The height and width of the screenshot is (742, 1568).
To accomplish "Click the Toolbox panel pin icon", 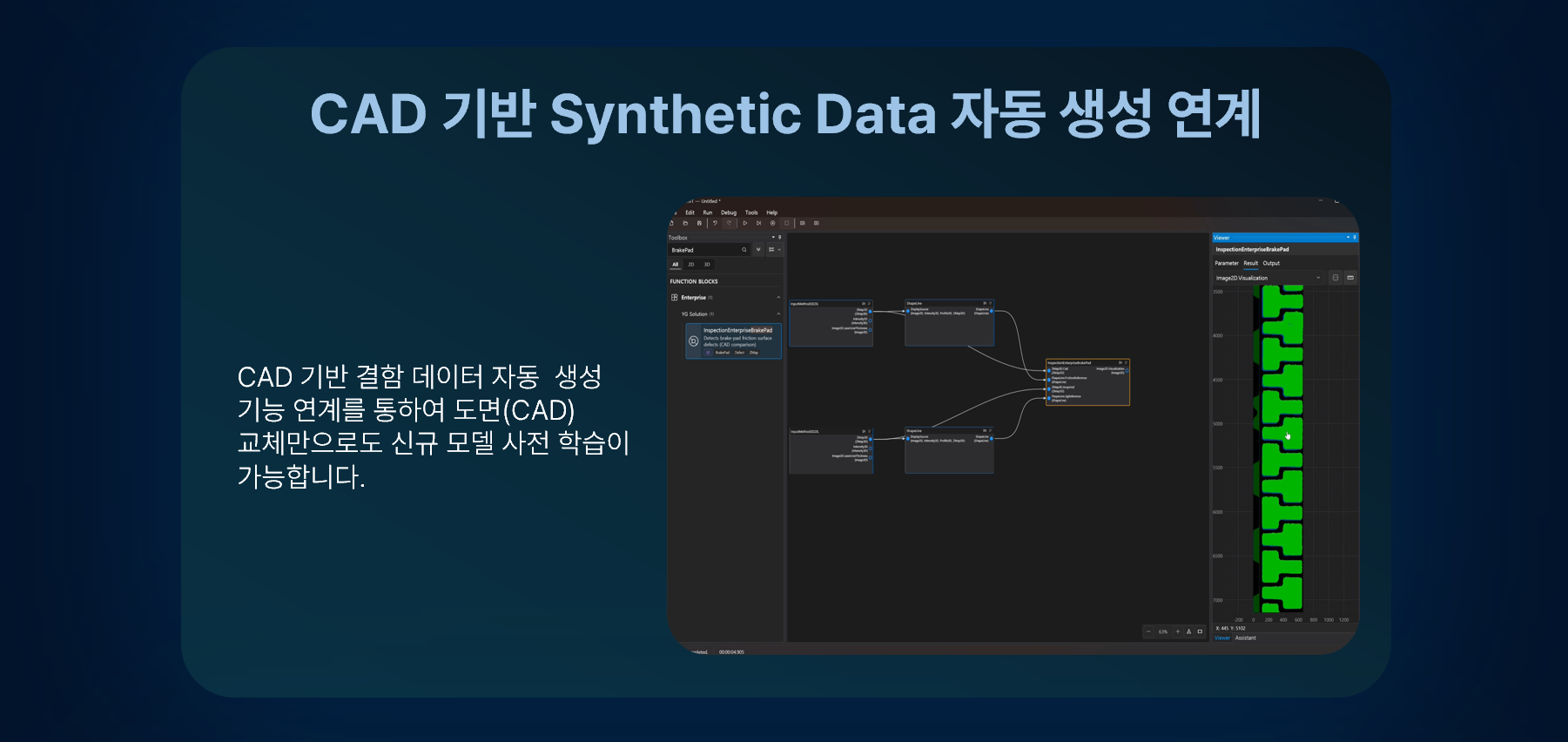I will click(x=779, y=237).
